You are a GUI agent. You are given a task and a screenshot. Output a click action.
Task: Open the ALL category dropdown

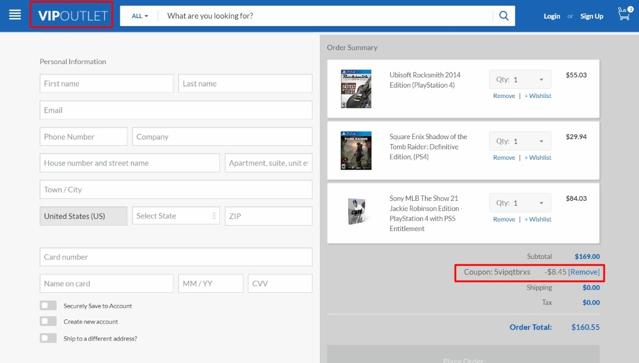pos(140,16)
